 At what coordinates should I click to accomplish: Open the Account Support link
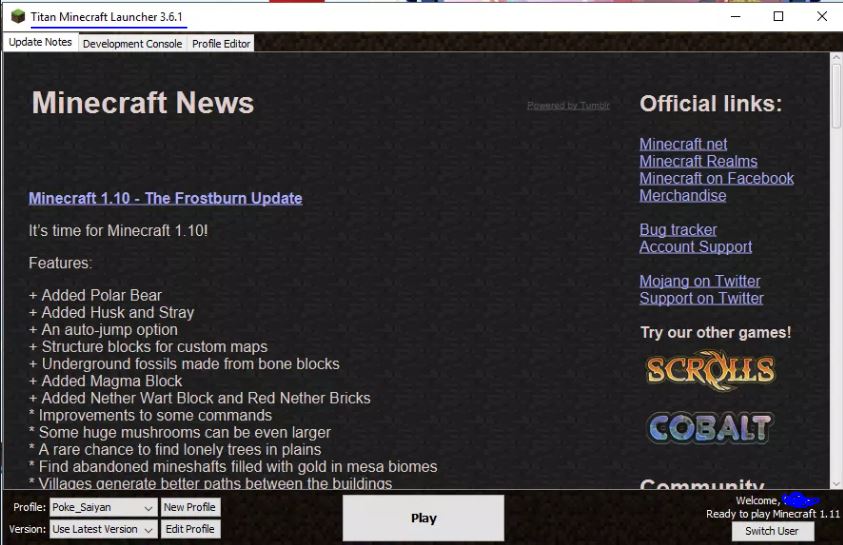[x=696, y=247]
